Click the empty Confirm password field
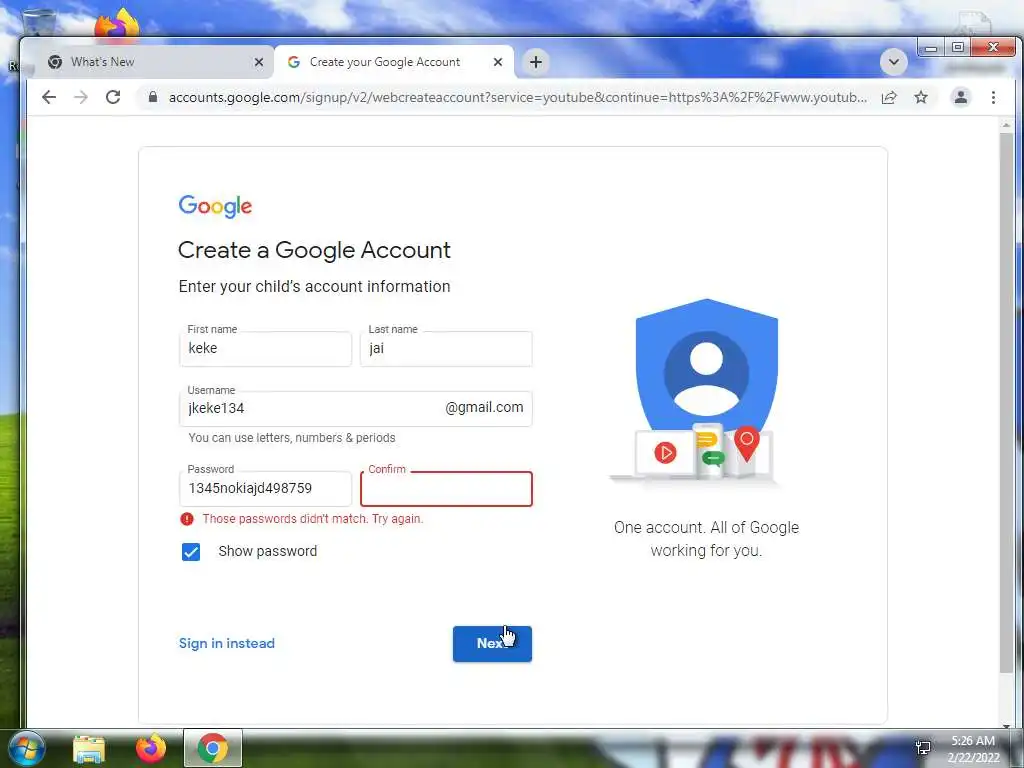 tap(446, 488)
